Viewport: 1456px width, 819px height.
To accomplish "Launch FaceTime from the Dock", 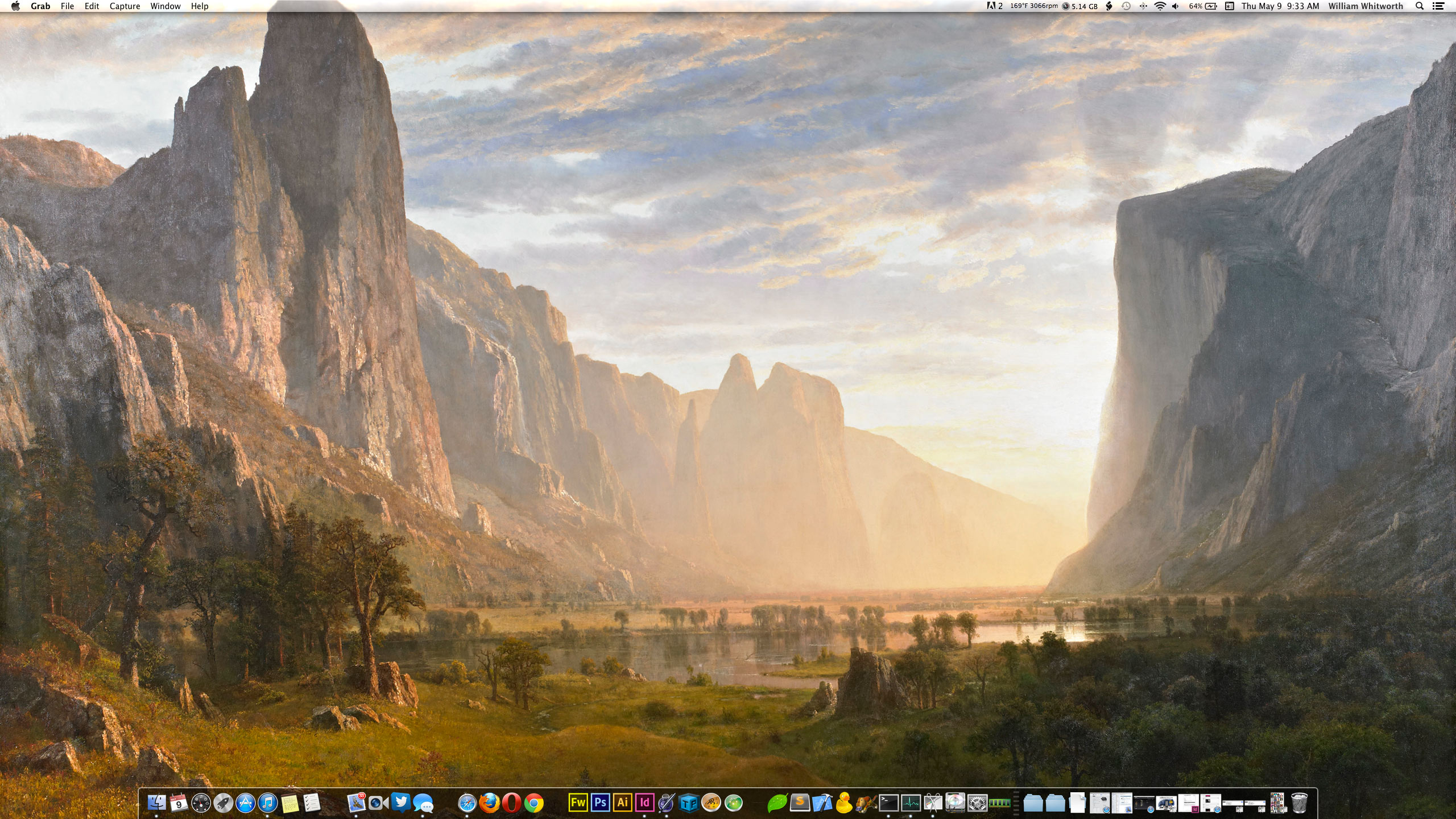I will coord(379,803).
